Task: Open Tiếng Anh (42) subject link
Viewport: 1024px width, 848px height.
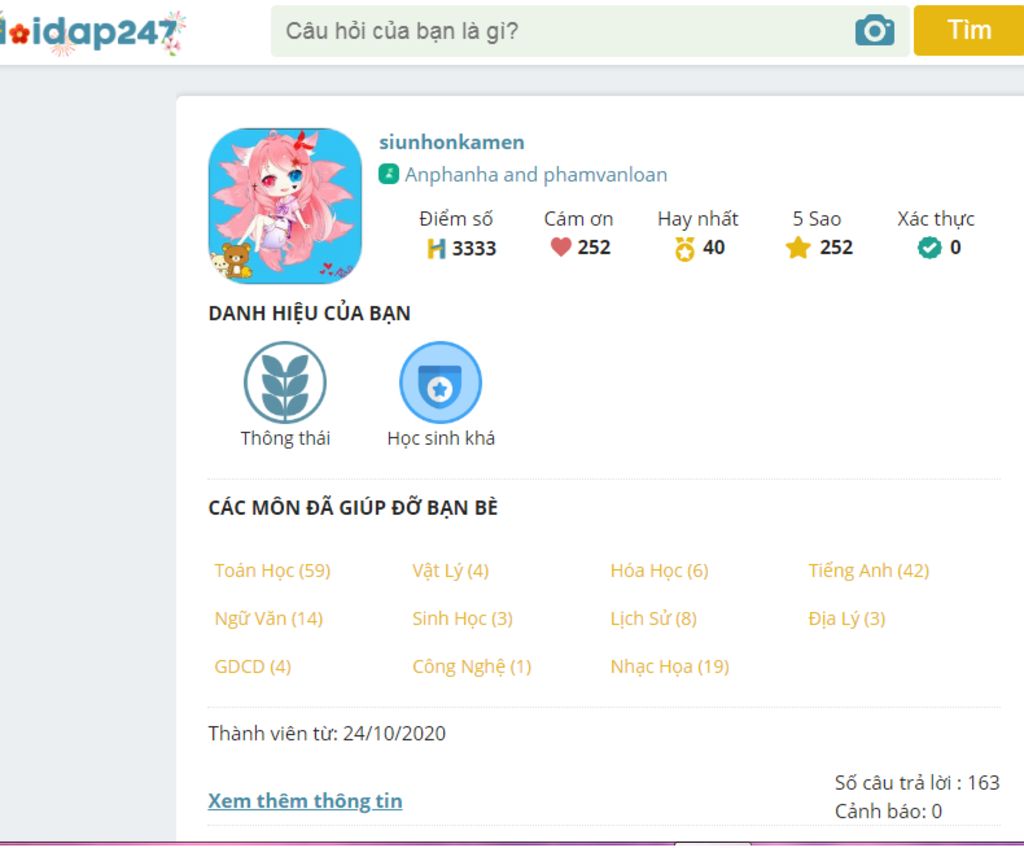Action: click(x=869, y=570)
